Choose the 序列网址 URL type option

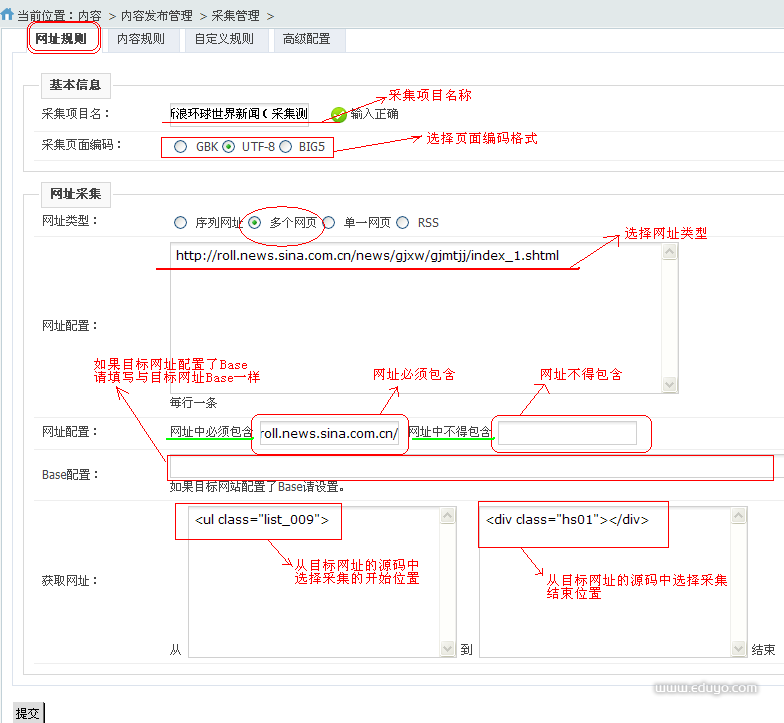coord(180,223)
